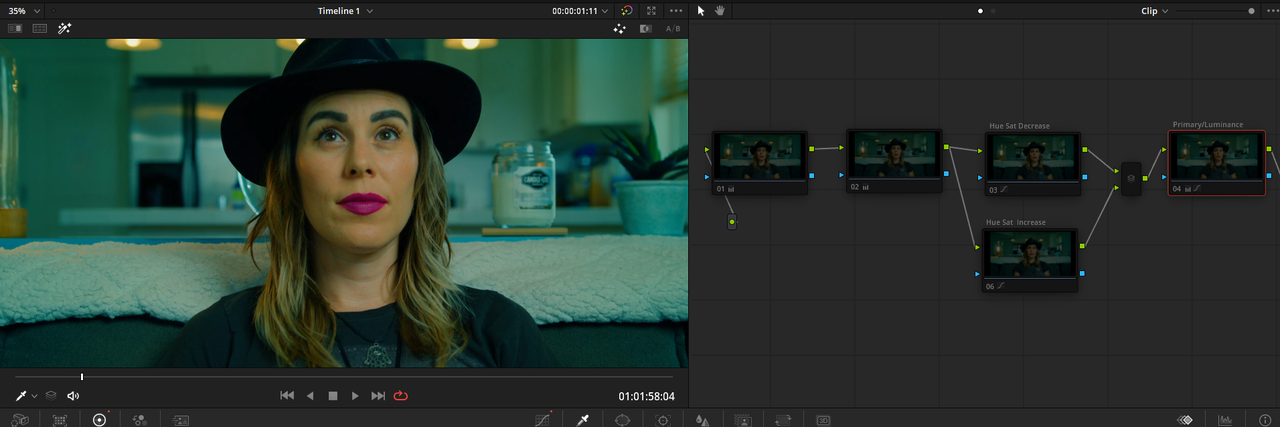
Task: Stop playback
Action: [333, 396]
